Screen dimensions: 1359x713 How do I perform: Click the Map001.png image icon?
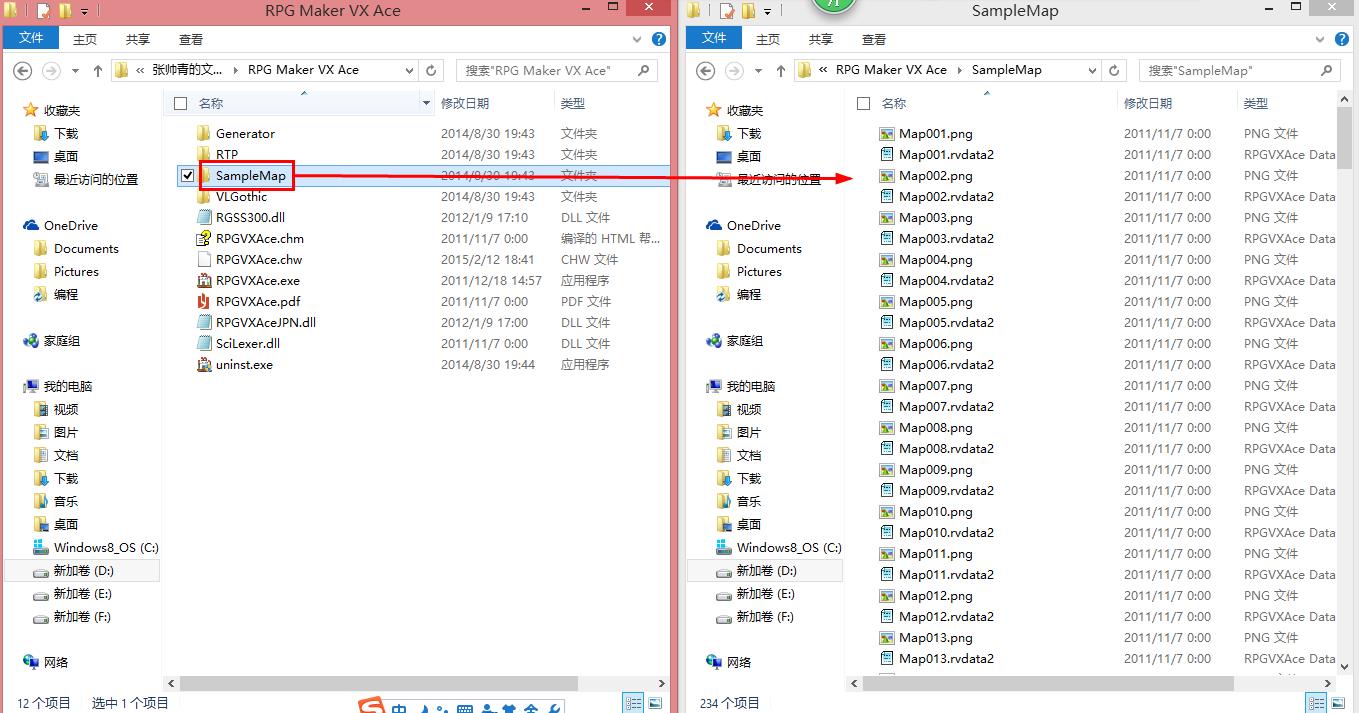887,133
